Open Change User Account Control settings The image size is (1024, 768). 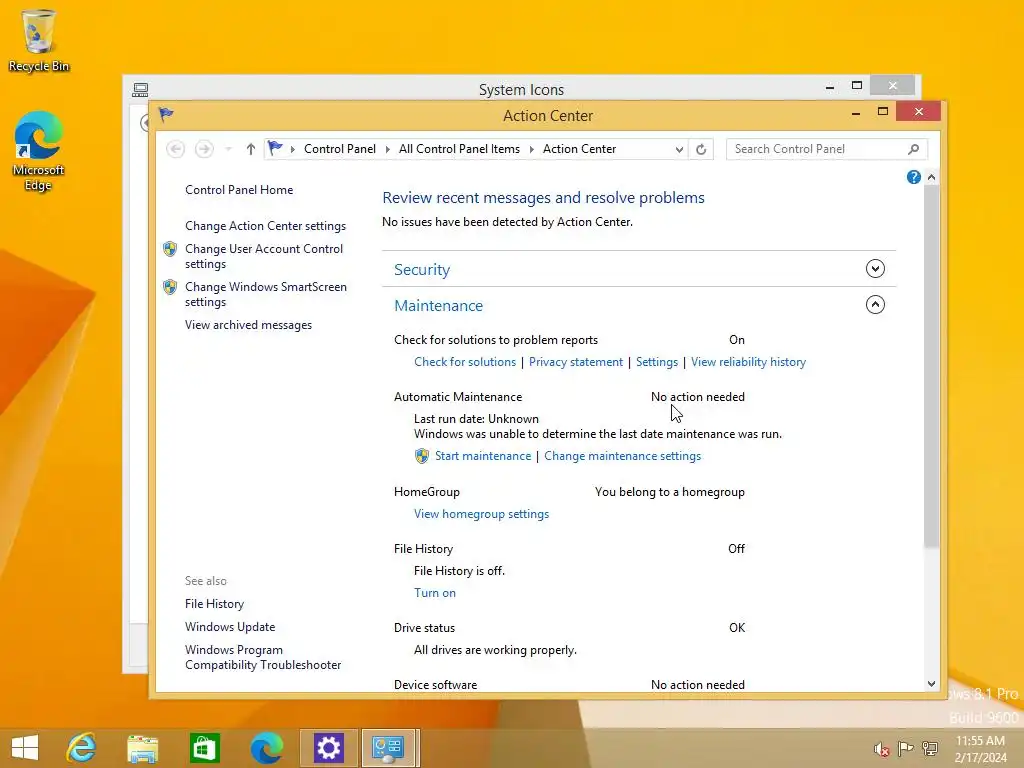tap(264, 256)
